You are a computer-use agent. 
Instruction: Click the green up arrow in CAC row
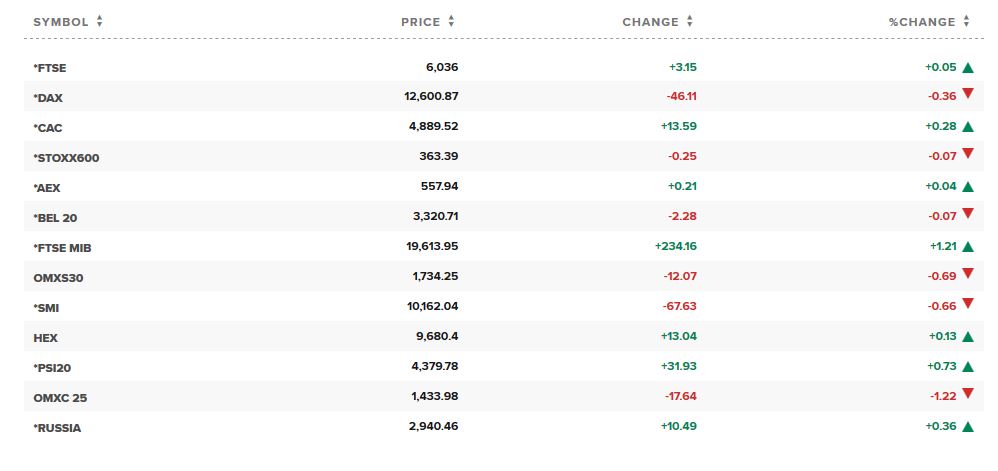pos(968,127)
